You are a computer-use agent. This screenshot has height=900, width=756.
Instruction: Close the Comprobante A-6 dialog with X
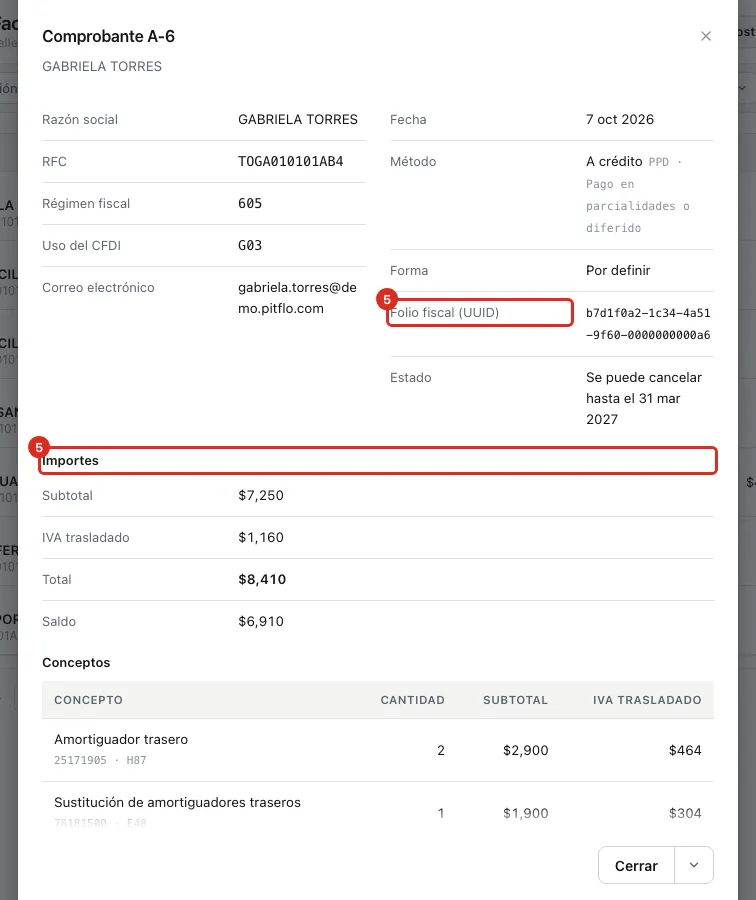pos(705,36)
